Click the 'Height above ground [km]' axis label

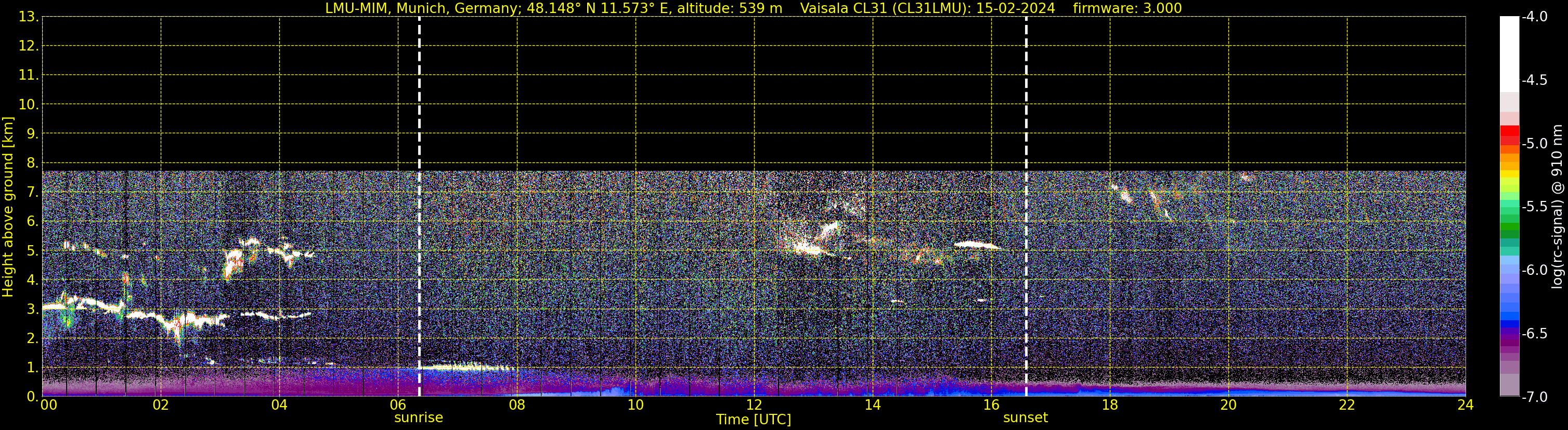coord(8,207)
